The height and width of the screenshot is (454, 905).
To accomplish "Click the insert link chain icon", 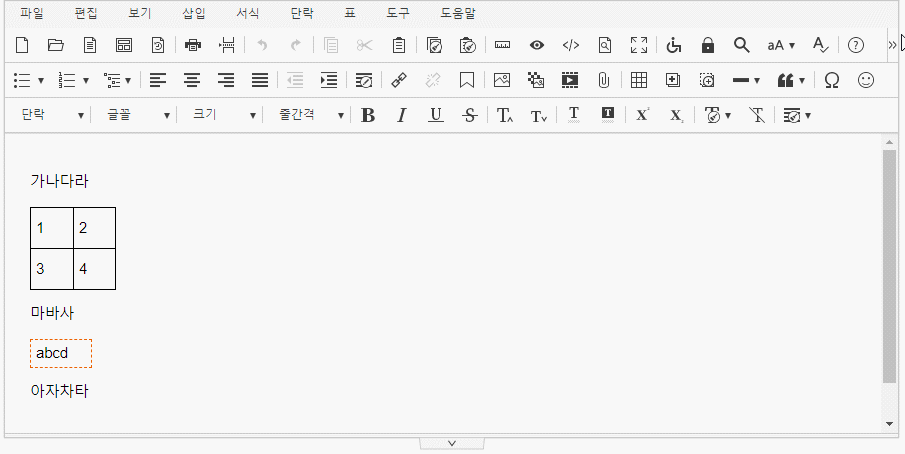I will pos(399,80).
